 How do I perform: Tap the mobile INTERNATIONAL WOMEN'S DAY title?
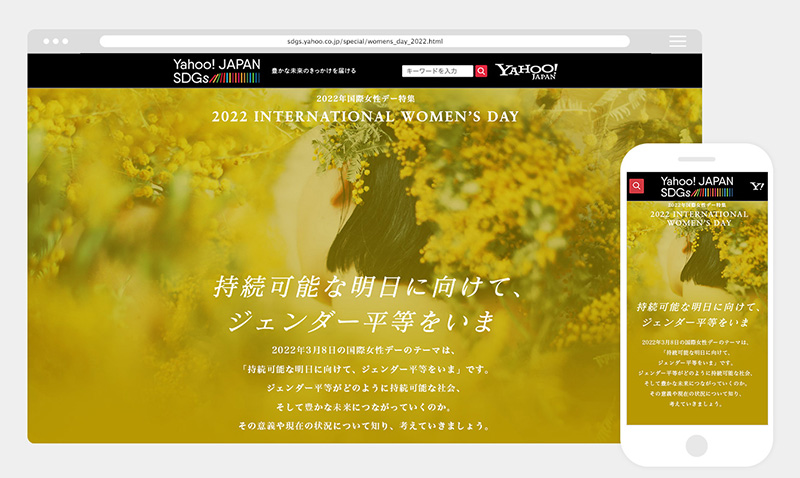697,220
